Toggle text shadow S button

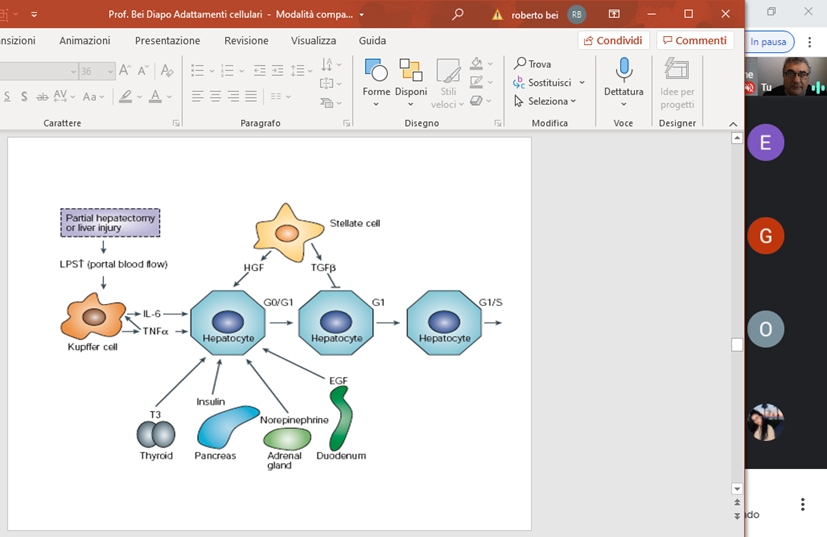[24, 97]
